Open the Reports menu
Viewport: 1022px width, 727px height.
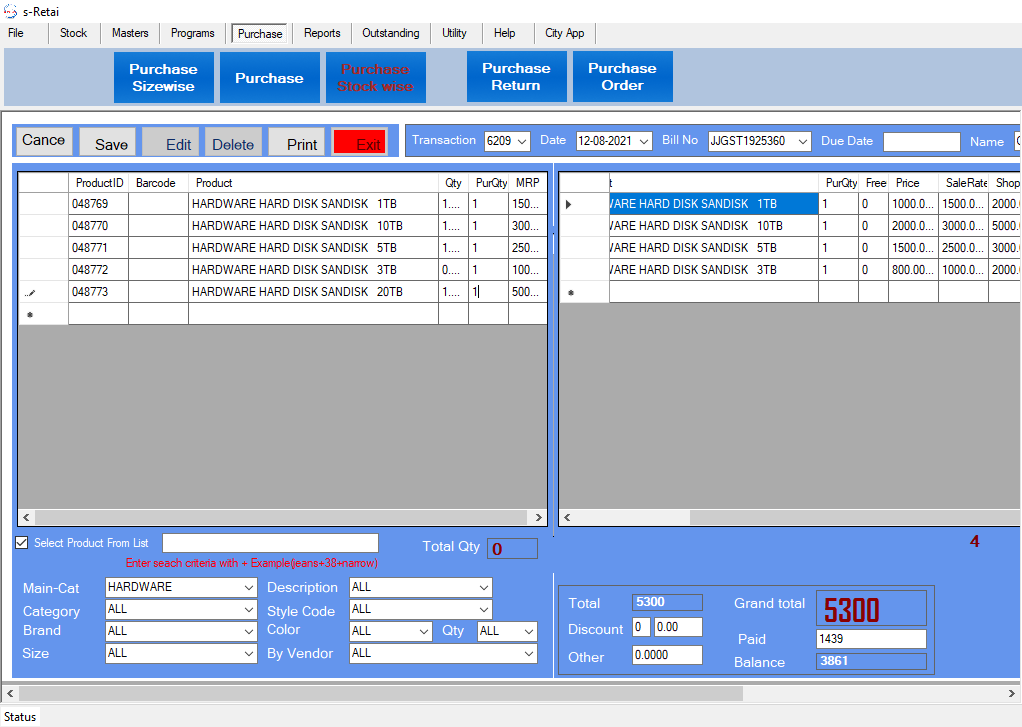[322, 33]
